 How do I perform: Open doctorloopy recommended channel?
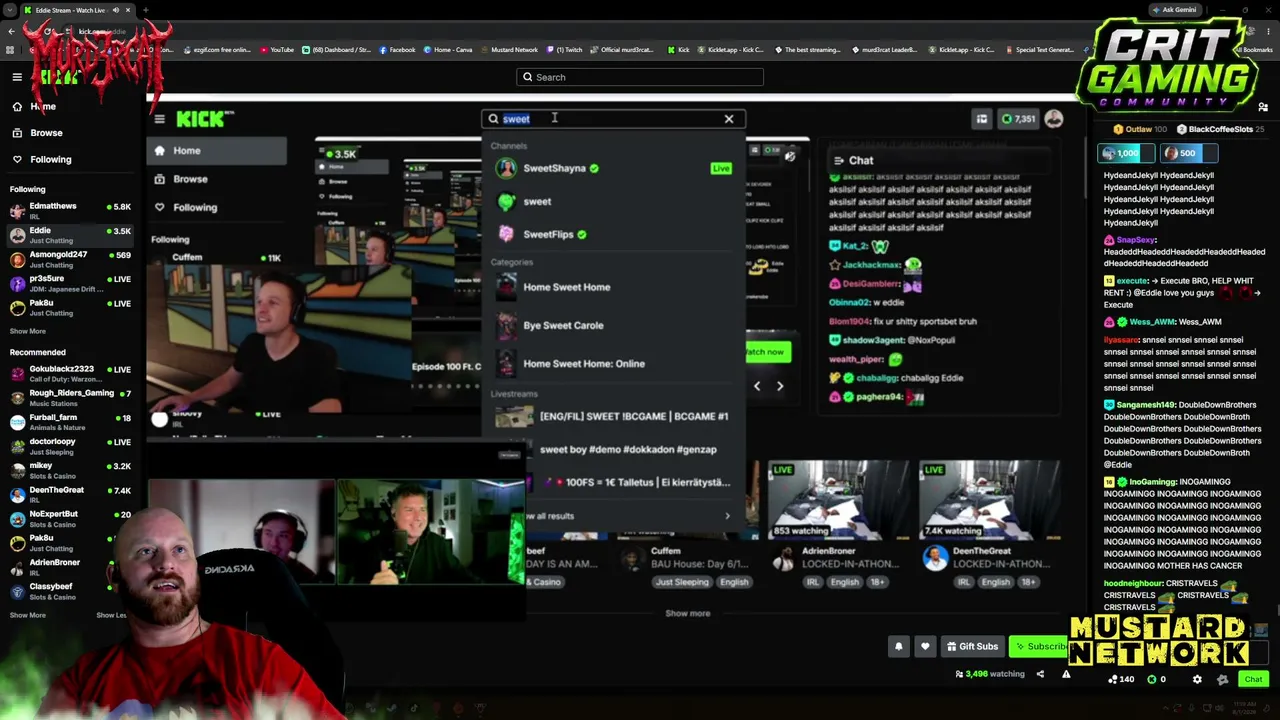point(70,446)
